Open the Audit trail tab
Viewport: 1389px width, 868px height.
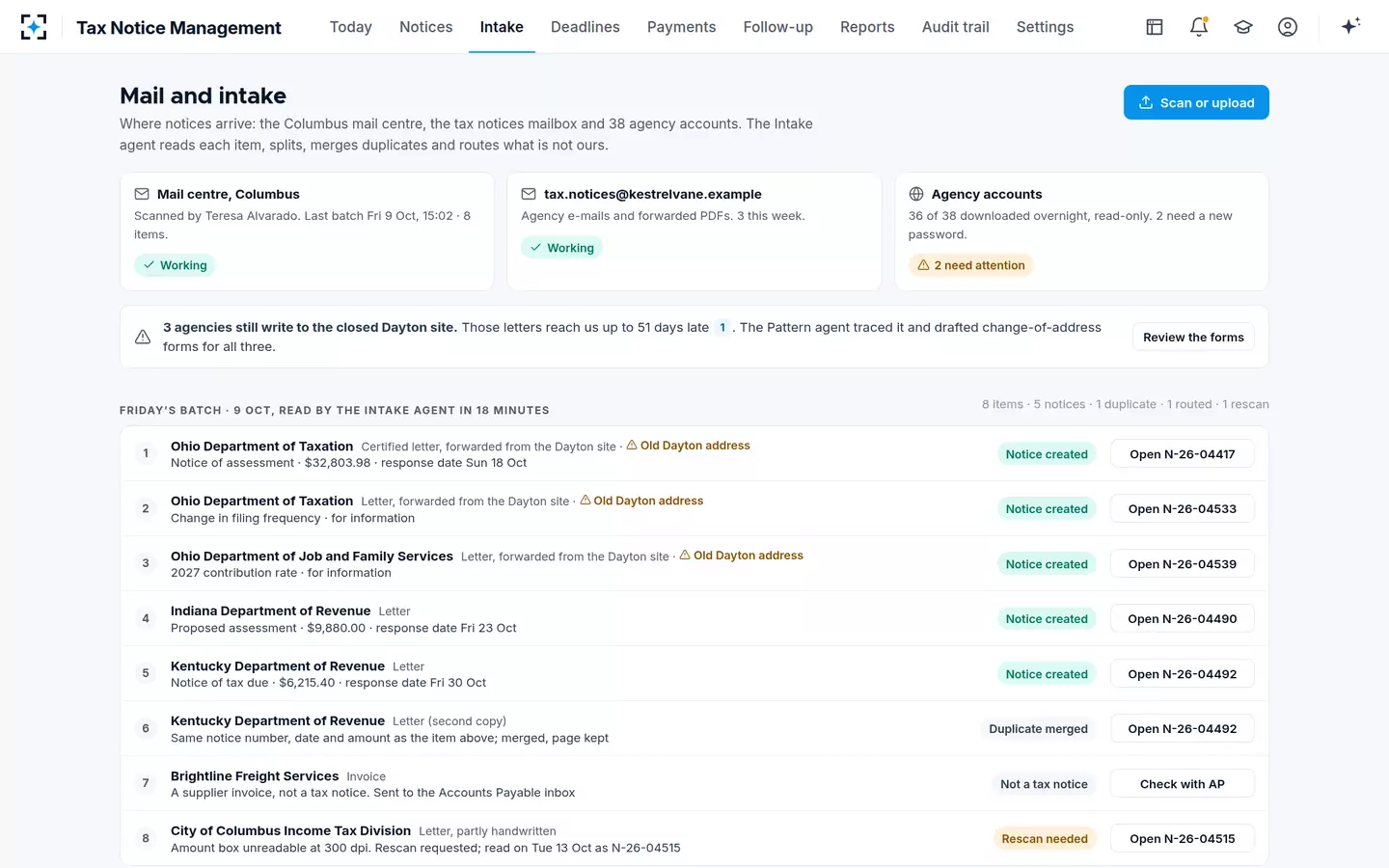pyautogui.click(x=956, y=27)
